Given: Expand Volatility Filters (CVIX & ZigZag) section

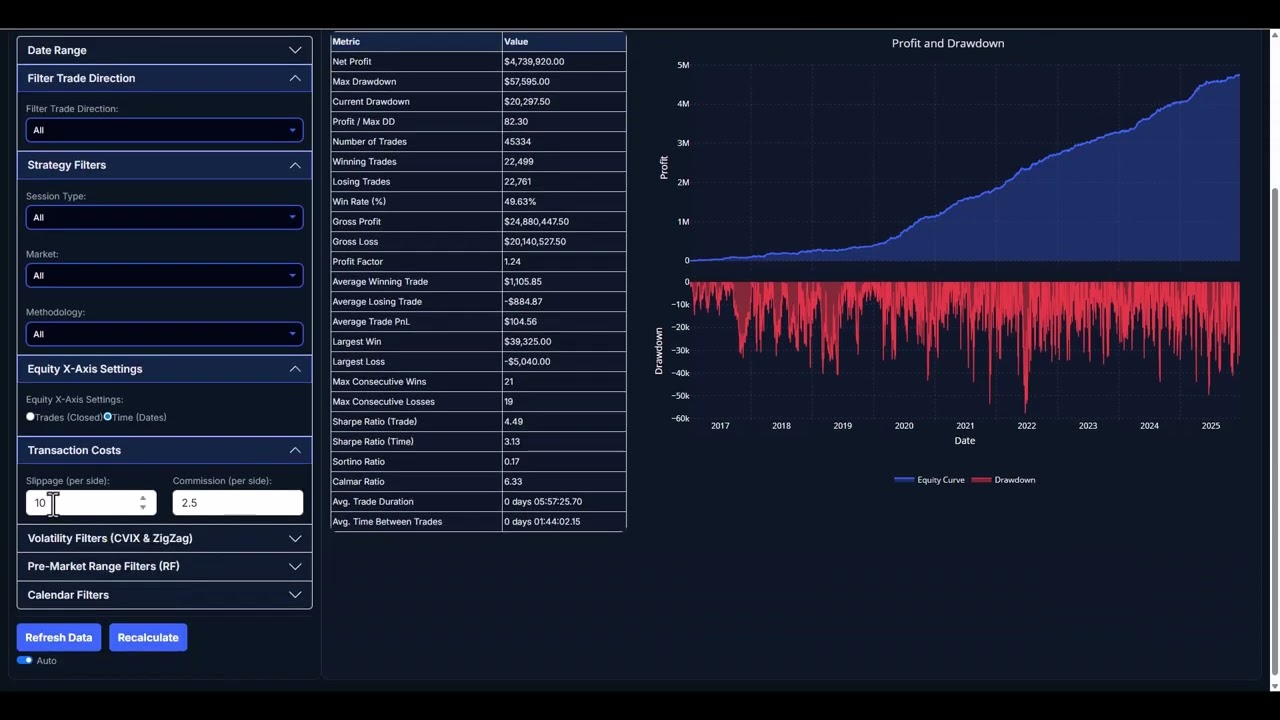Looking at the screenshot, I should (x=164, y=538).
